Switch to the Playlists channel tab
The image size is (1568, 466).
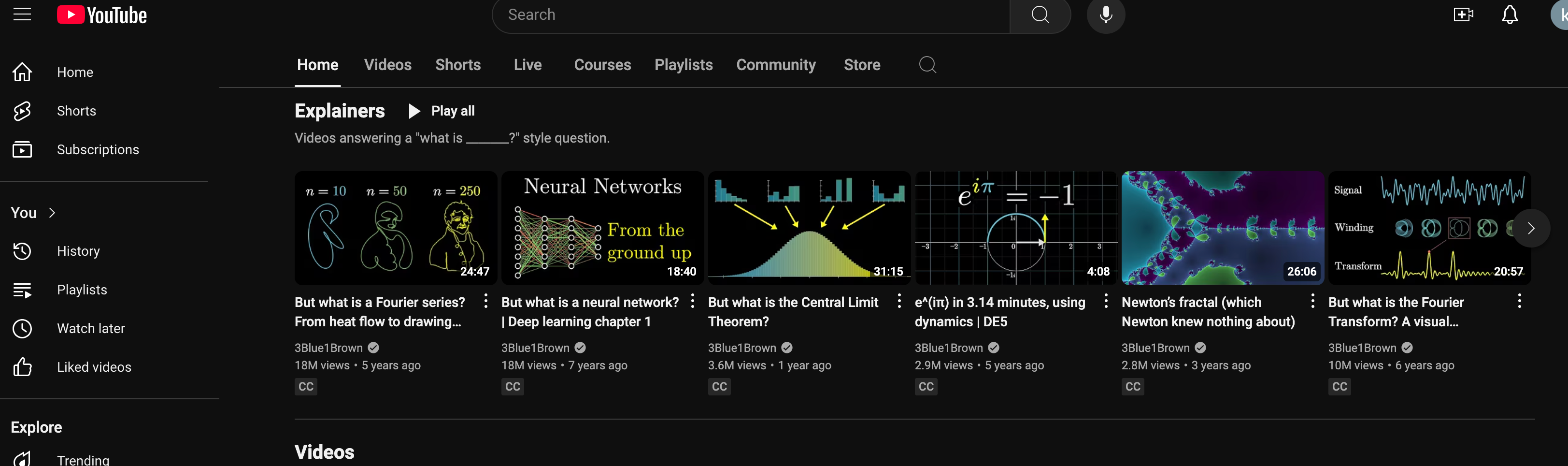click(x=683, y=65)
